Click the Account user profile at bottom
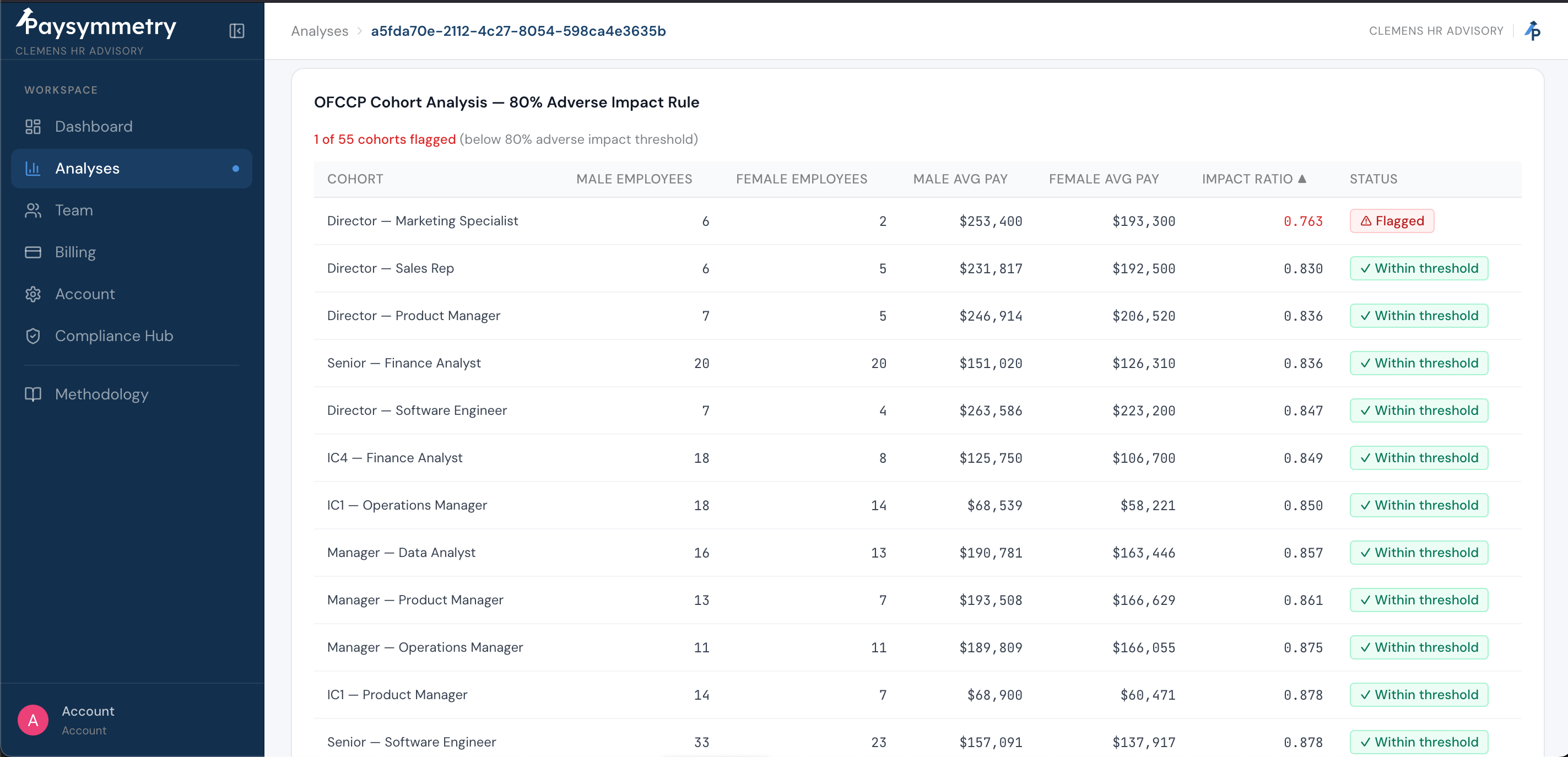1568x757 pixels. tap(132, 721)
